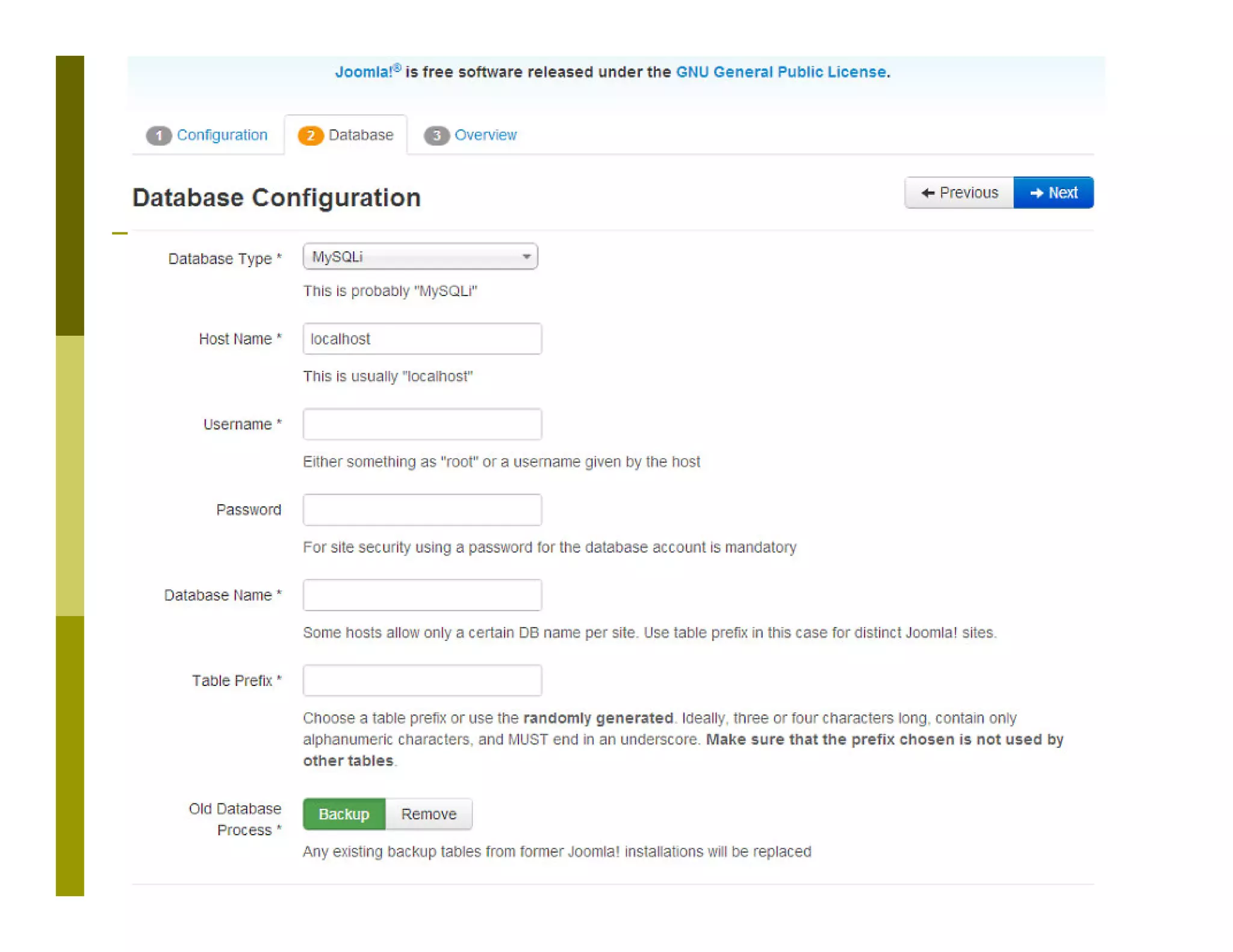Select Backup for old database process

click(x=344, y=814)
